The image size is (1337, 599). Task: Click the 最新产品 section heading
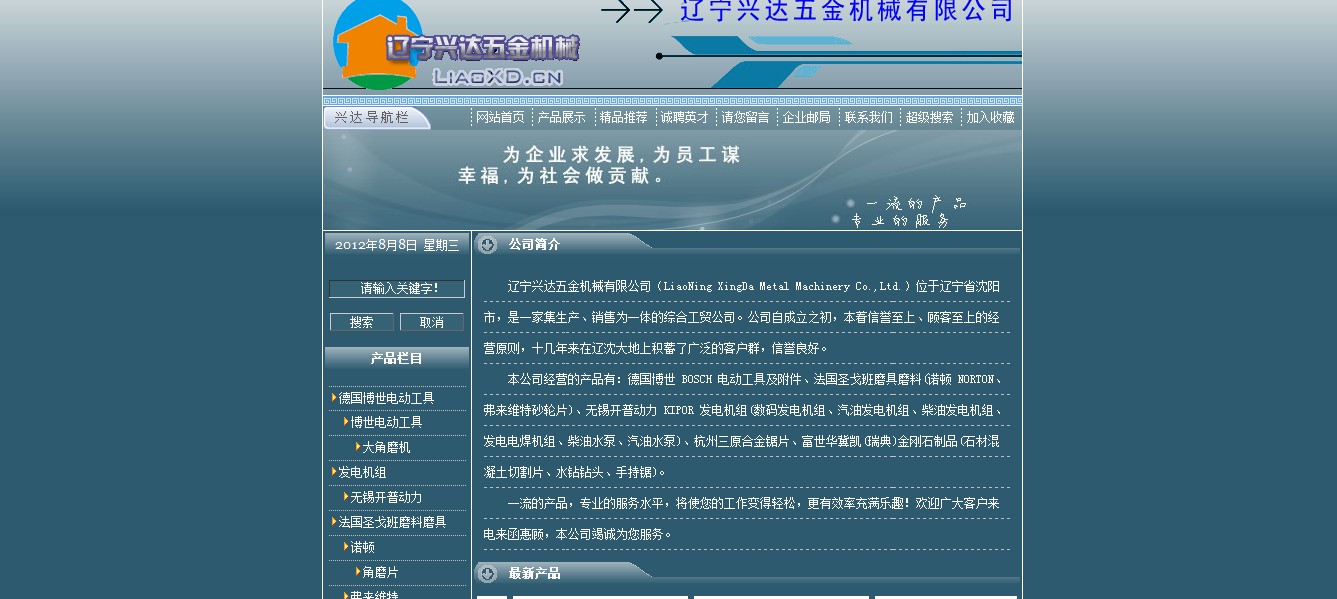click(x=534, y=573)
